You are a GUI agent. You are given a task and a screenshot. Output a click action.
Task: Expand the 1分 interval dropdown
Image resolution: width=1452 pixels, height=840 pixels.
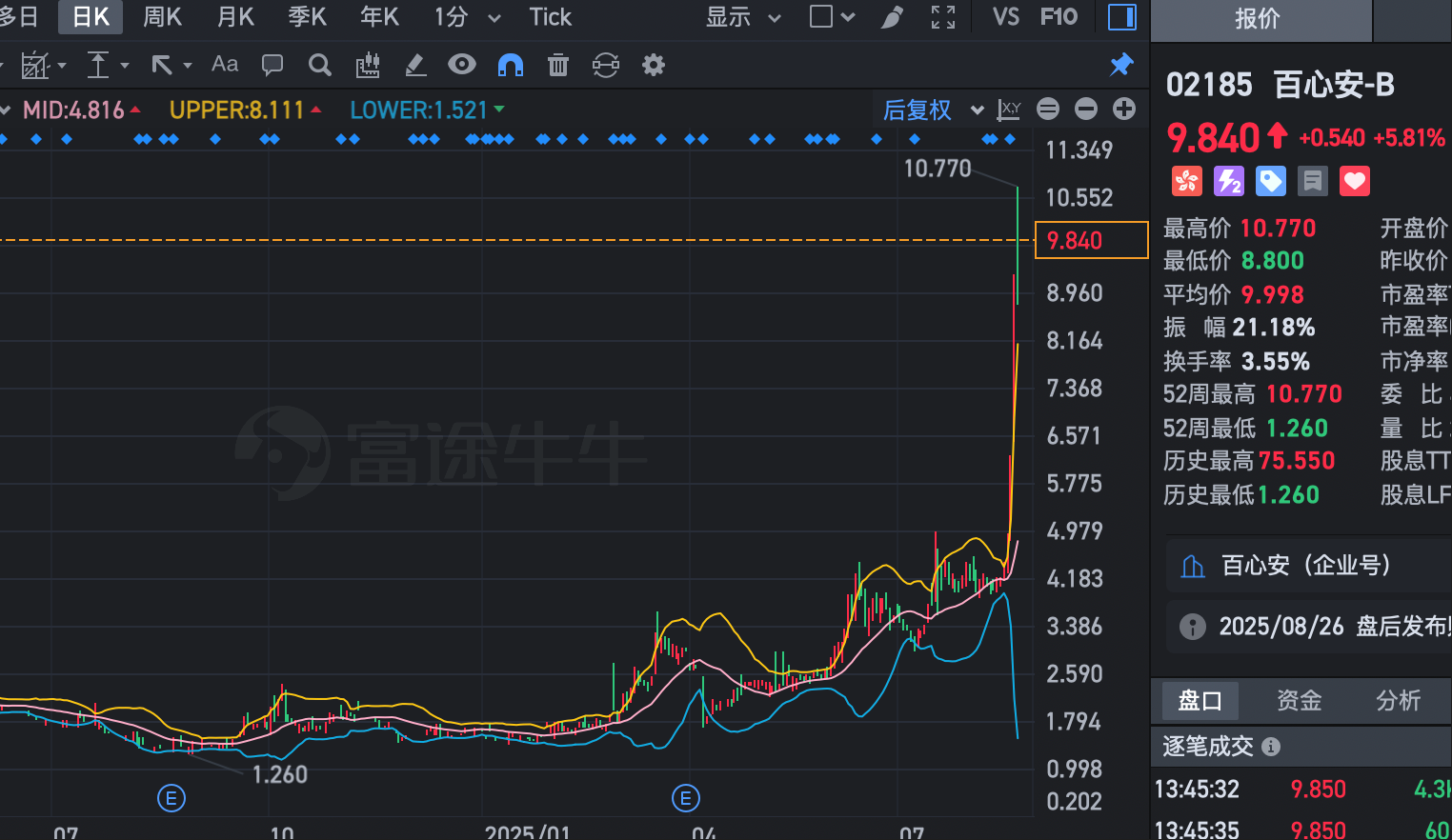coord(494,18)
